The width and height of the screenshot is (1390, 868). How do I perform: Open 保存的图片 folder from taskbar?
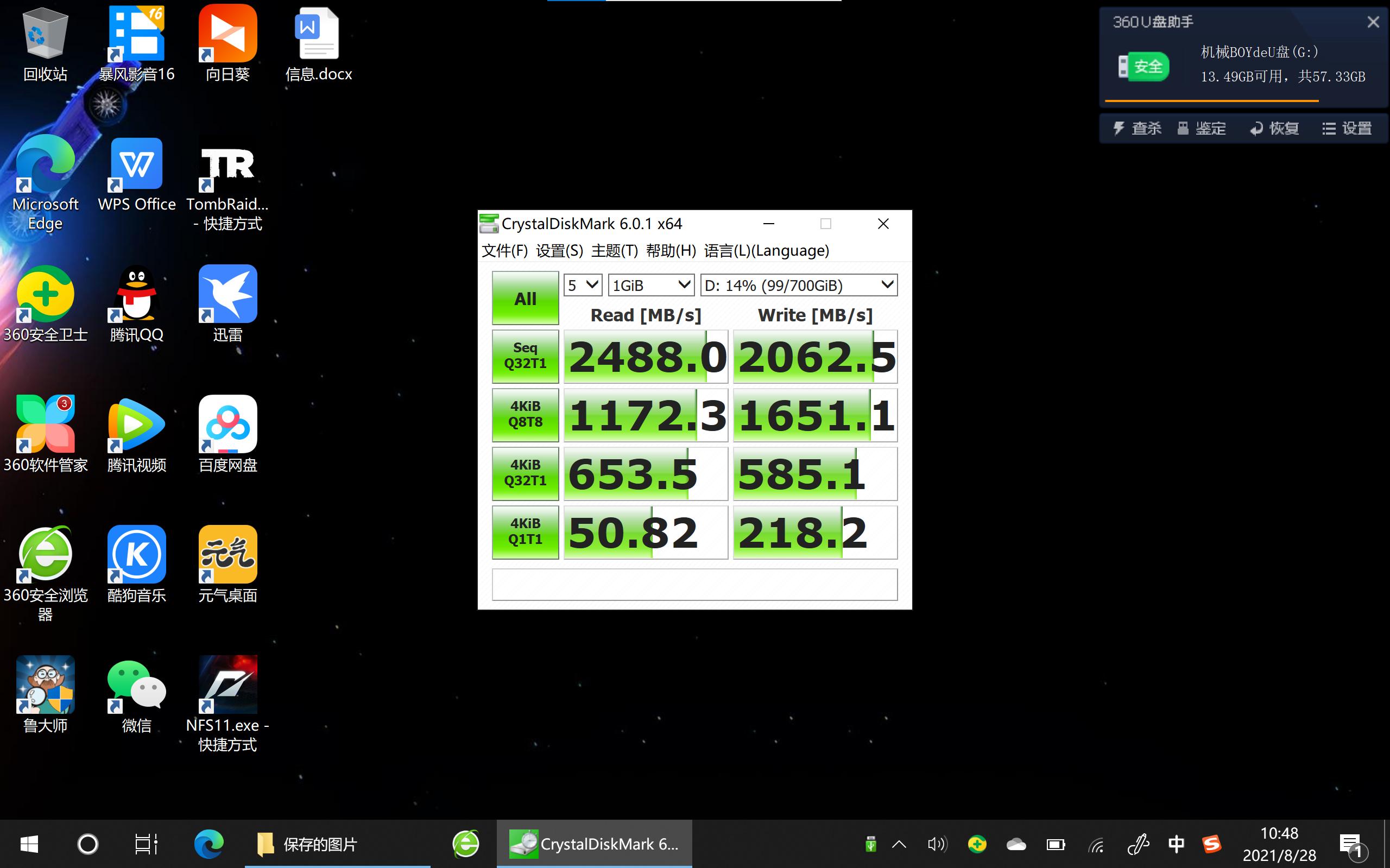coord(319,844)
